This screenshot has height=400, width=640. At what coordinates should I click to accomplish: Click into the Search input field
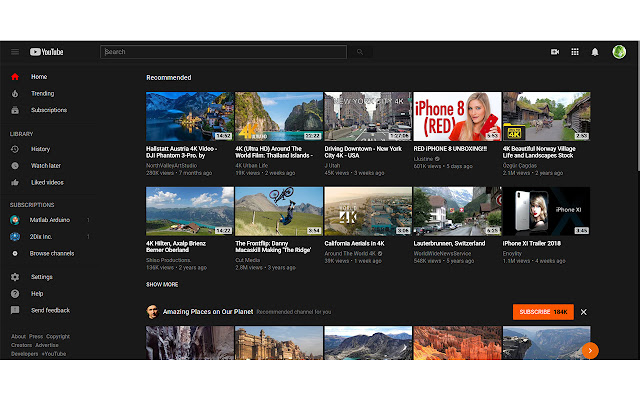pos(224,52)
